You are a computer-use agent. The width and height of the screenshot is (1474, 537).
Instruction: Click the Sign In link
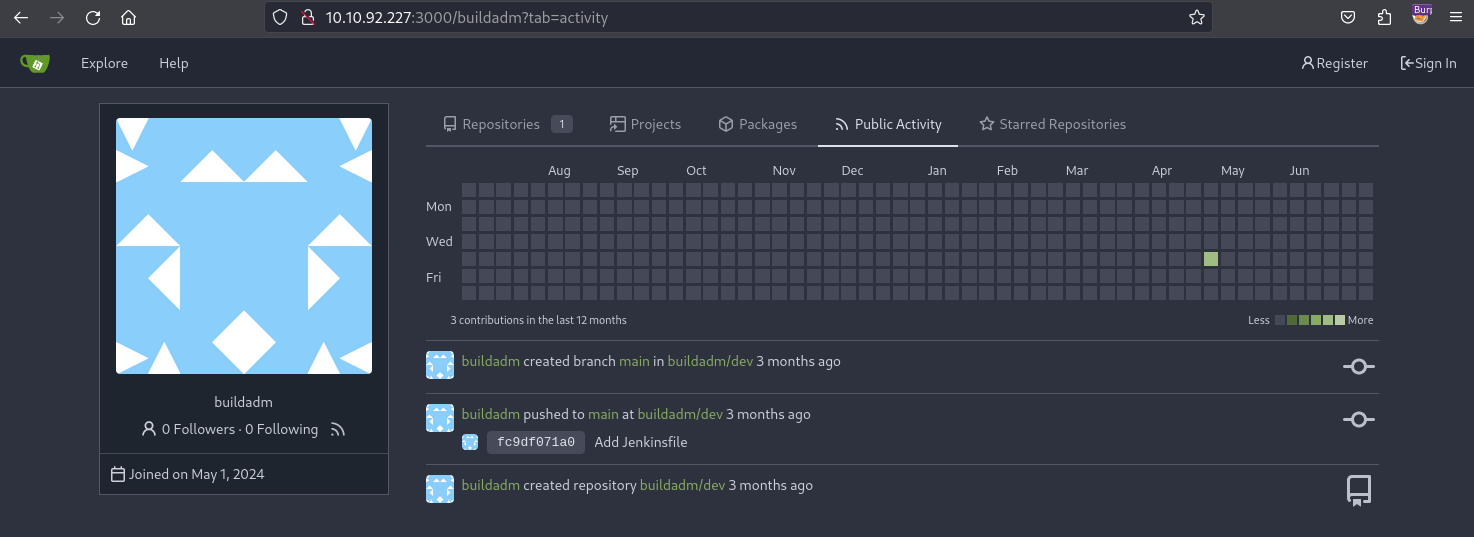pyautogui.click(x=1428, y=63)
